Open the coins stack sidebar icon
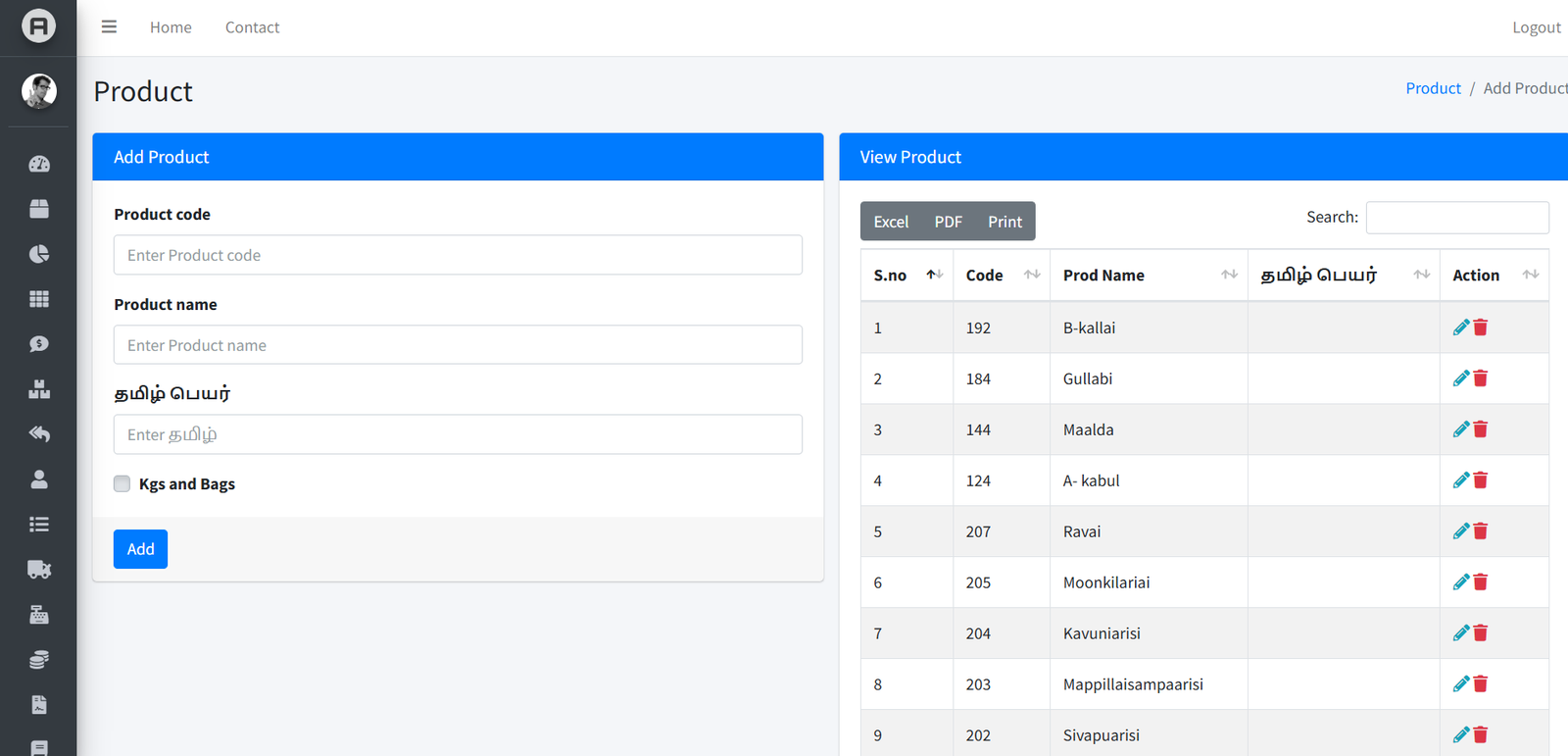Image resolution: width=1568 pixels, height=756 pixels. [39, 660]
